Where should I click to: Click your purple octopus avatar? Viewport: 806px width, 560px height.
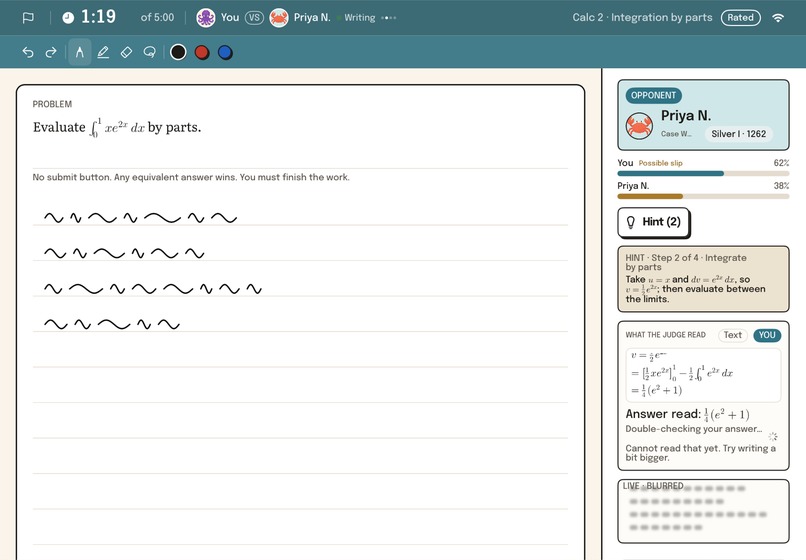click(206, 18)
